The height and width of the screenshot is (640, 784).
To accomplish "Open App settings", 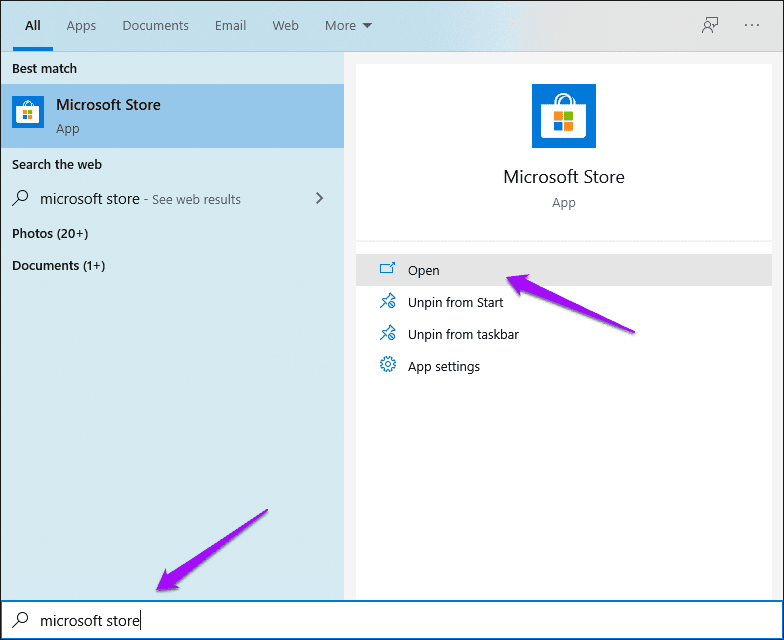I will [x=564, y=366].
